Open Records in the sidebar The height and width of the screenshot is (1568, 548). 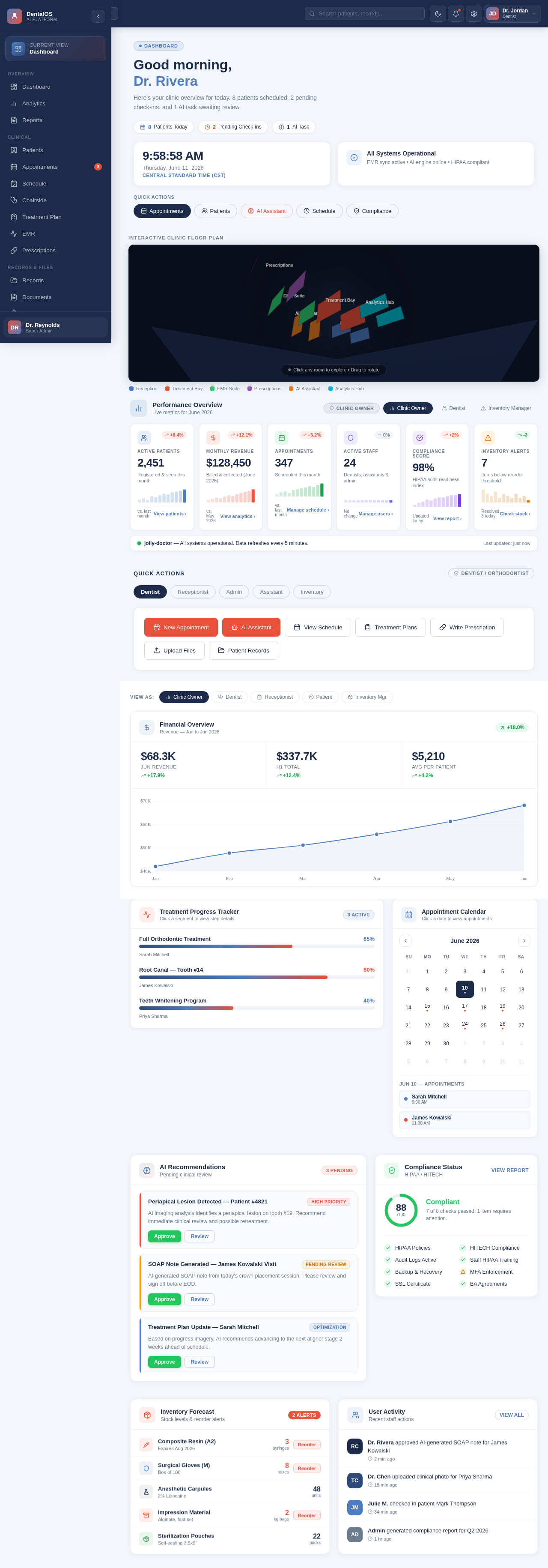55,280
